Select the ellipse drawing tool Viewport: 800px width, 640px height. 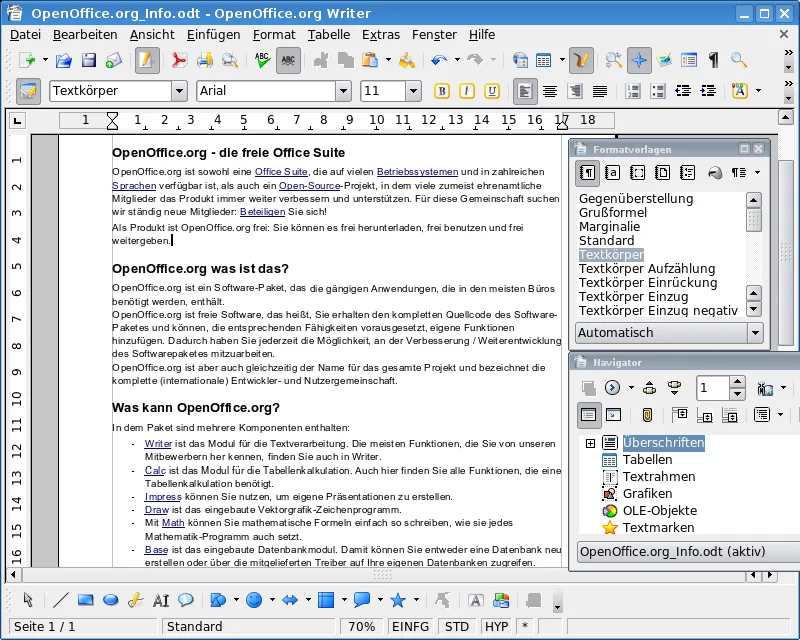(111, 600)
